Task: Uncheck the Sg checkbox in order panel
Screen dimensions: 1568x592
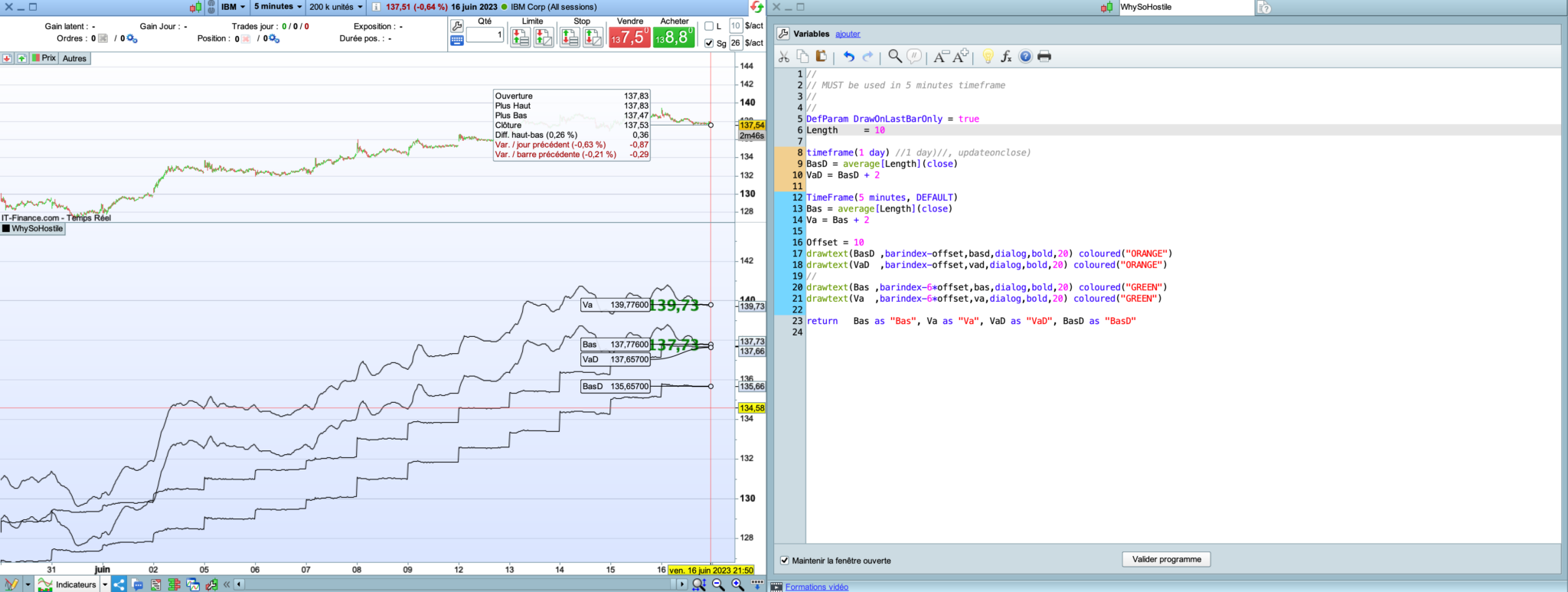Action: click(709, 44)
